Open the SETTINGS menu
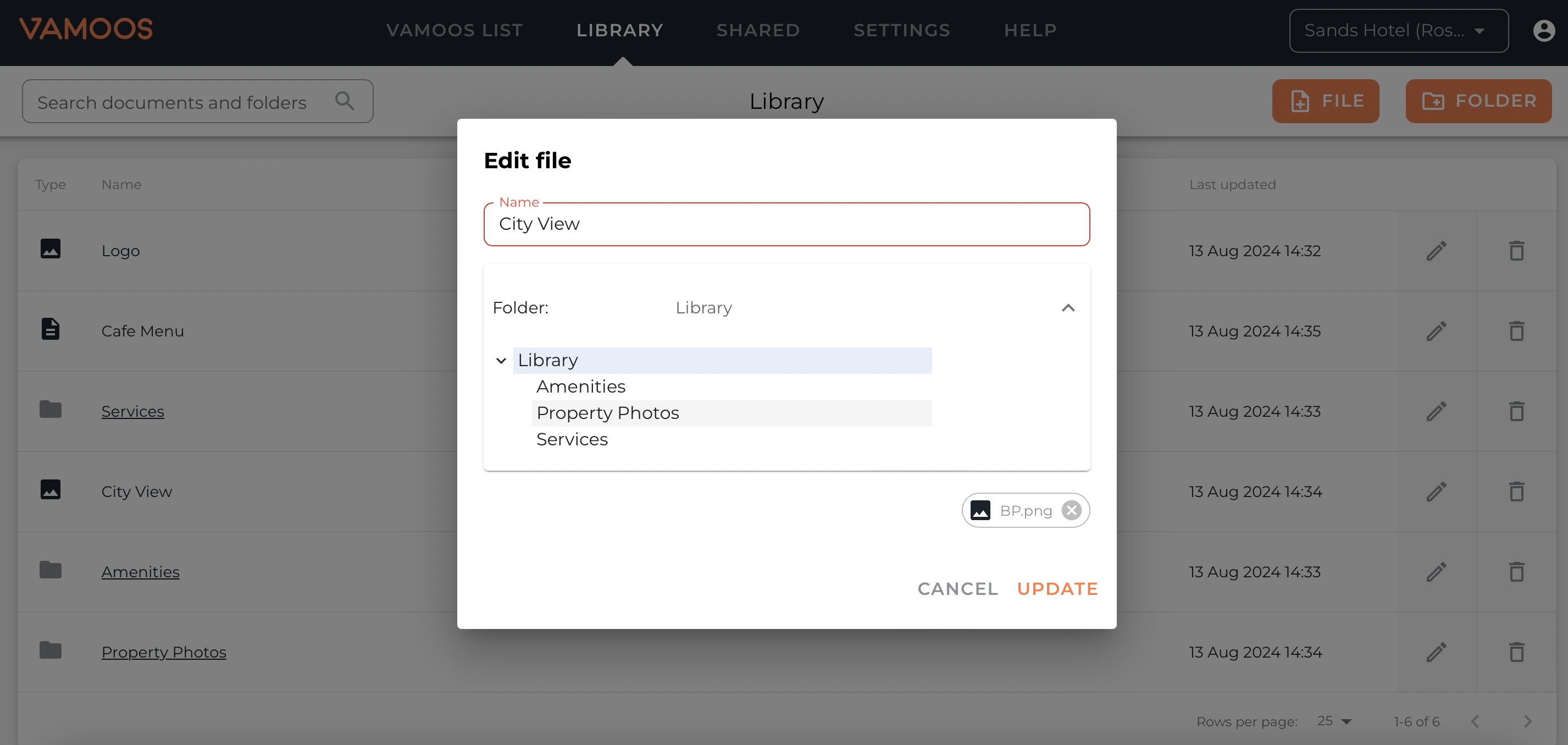This screenshot has width=1568, height=745. tap(901, 30)
